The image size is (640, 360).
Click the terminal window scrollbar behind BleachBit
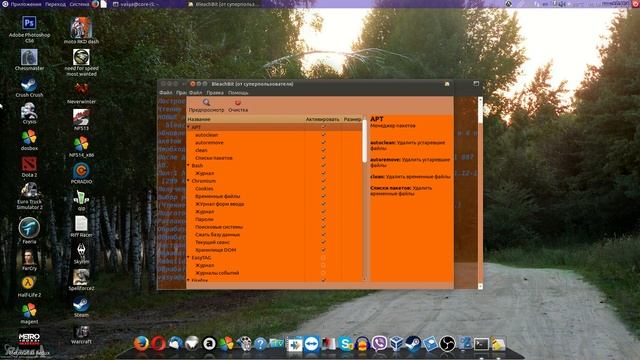pyautogui.click(x=480, y=193)
